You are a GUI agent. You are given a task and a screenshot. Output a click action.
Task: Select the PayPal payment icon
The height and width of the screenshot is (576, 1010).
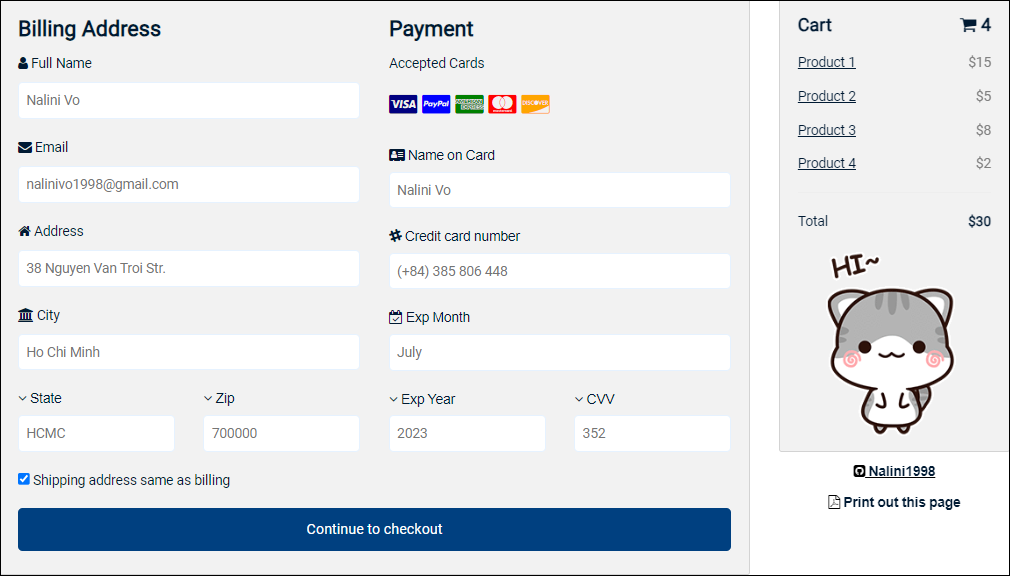coord(435,103)
